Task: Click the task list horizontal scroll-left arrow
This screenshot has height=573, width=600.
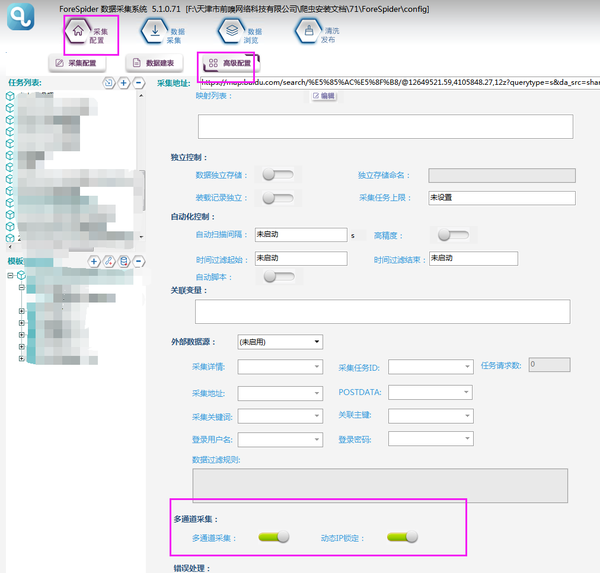Action: tap(10, 247)
